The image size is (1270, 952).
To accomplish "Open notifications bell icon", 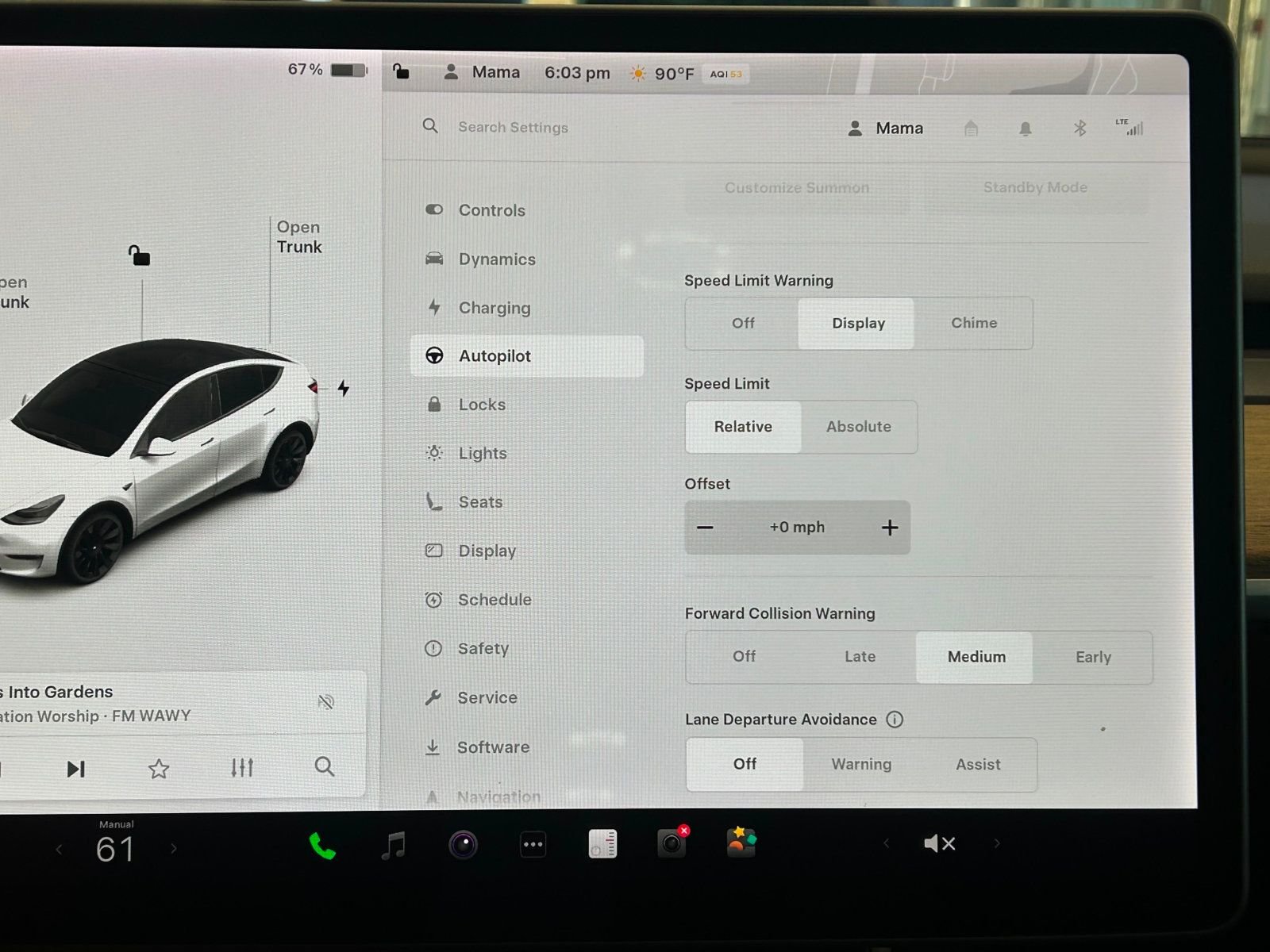I will pos(1026,129).
